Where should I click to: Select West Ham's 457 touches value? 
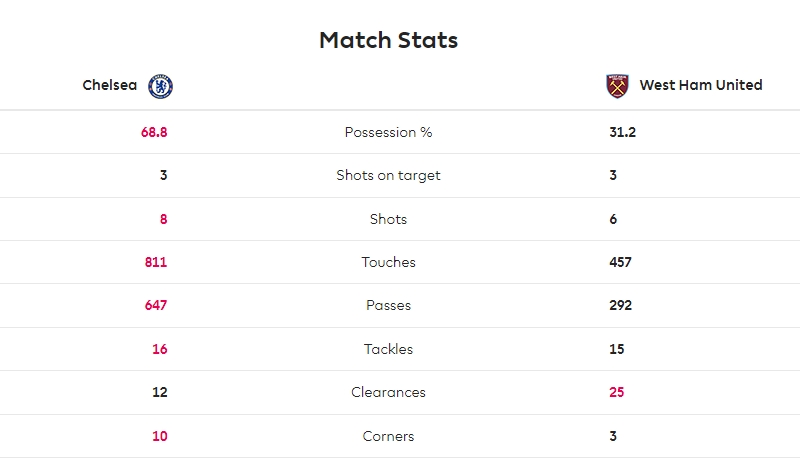(620, 262)
